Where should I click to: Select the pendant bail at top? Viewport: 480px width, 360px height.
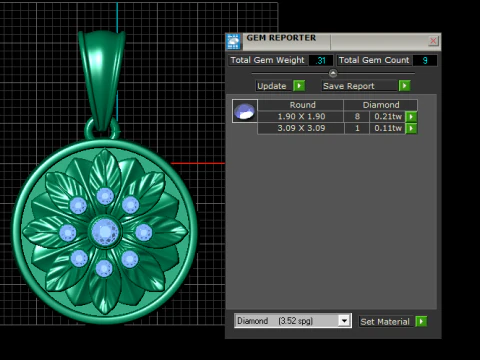tap(102, 80)
